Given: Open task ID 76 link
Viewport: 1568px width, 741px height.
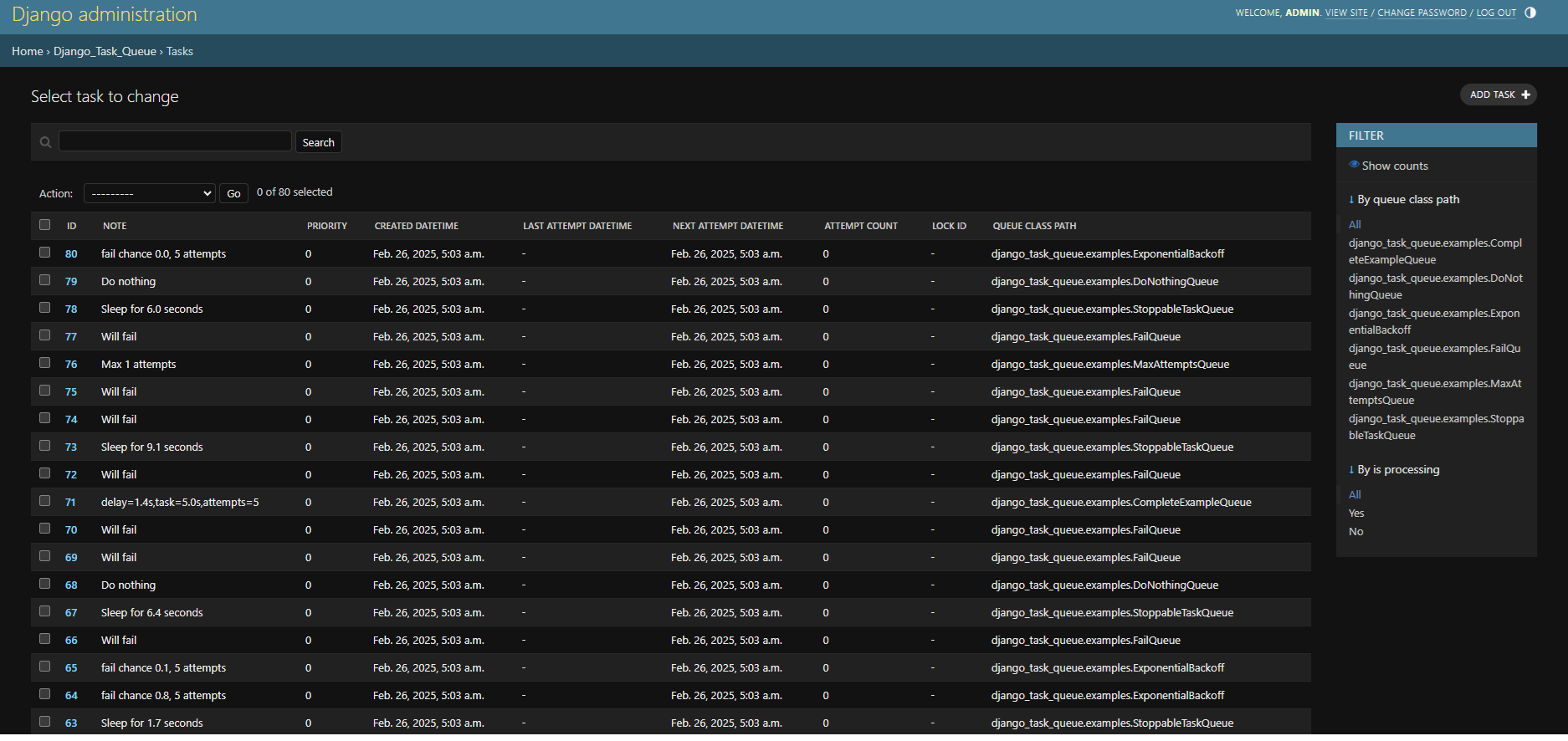Looking at the screenshot, I should click(71, 364).
